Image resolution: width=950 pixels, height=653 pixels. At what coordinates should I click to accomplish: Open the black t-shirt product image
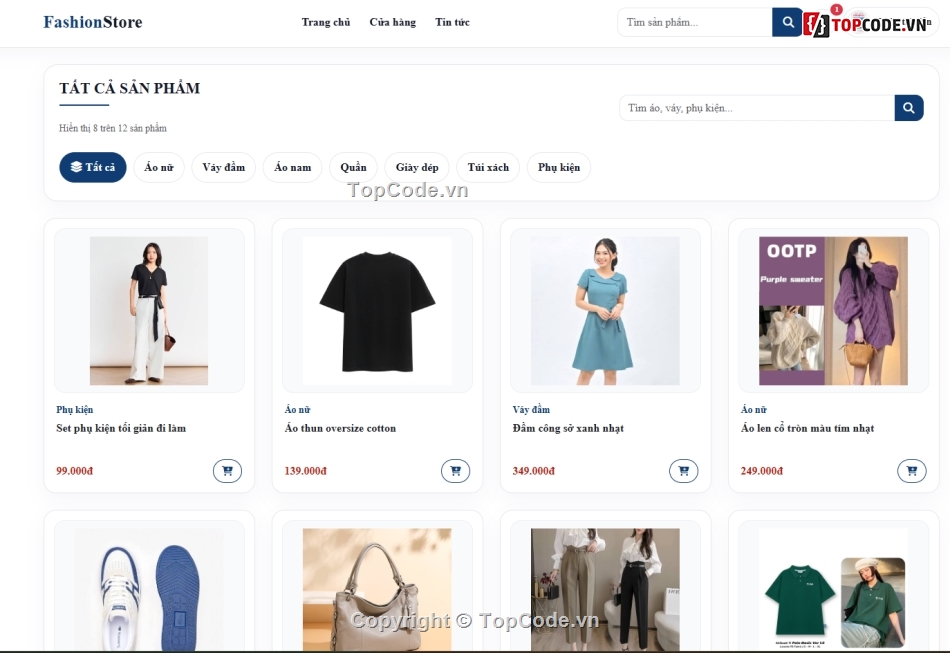click(377, 311)
